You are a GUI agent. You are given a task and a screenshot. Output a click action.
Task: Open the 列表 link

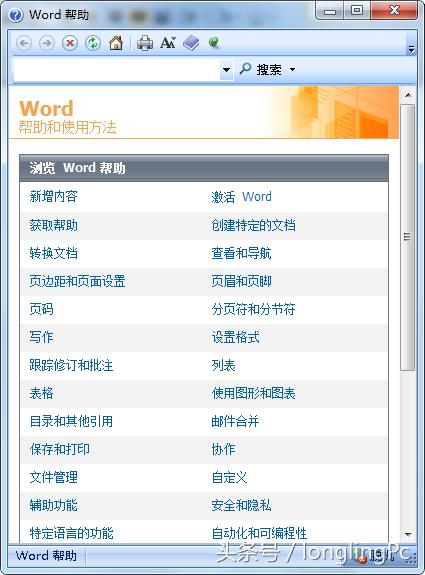223,365
